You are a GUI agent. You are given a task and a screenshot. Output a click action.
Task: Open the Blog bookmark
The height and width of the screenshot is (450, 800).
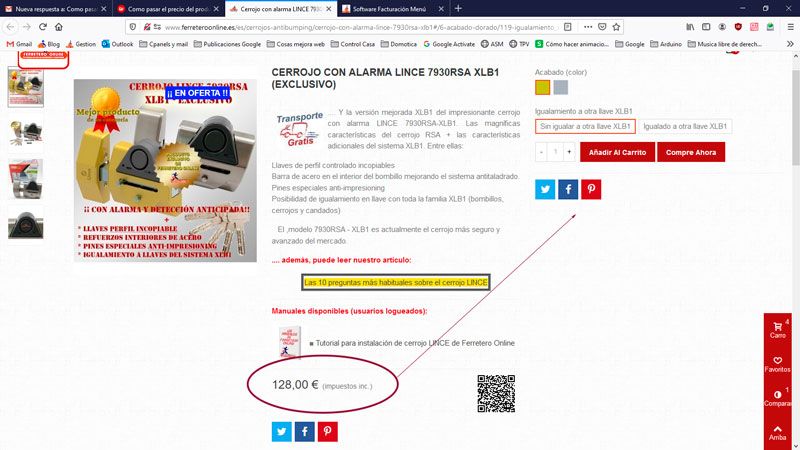49,44
